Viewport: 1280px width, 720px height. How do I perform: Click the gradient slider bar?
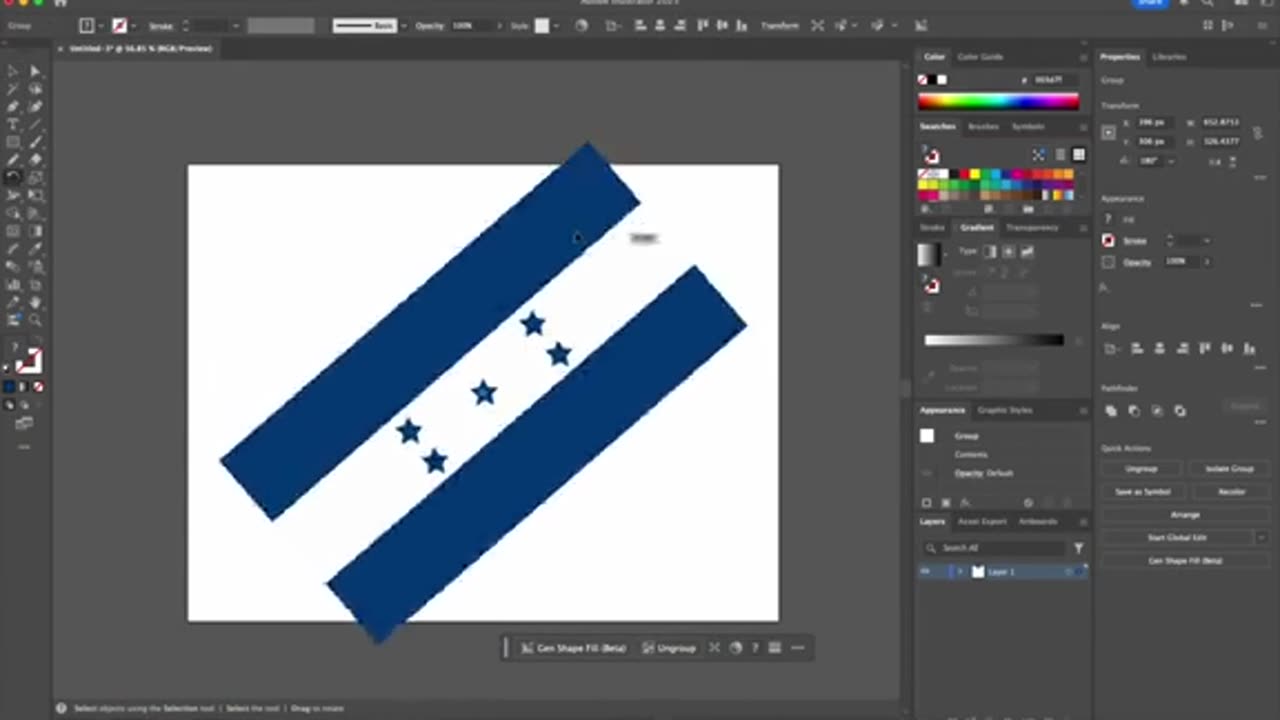[x=994, y=340]
